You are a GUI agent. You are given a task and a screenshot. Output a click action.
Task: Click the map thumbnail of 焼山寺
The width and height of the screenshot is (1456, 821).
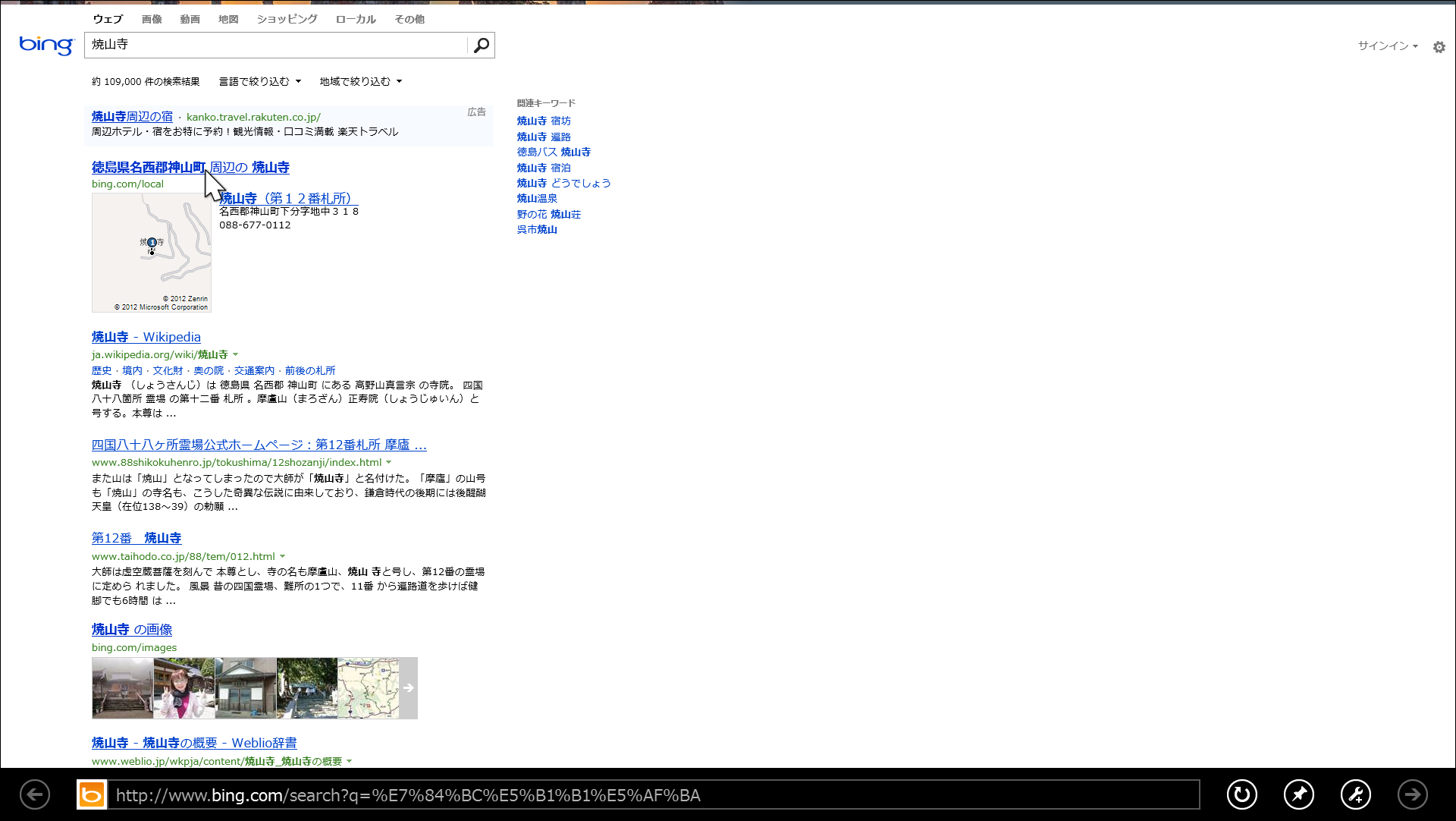[152, 253]
